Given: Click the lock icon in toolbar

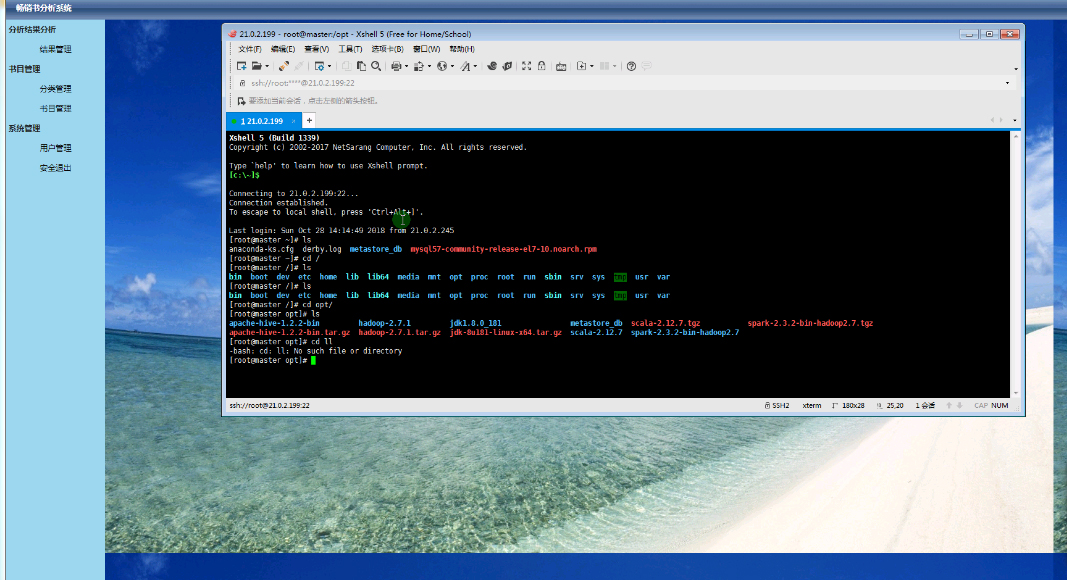Looking at the screenshot, I should point(542,66).
